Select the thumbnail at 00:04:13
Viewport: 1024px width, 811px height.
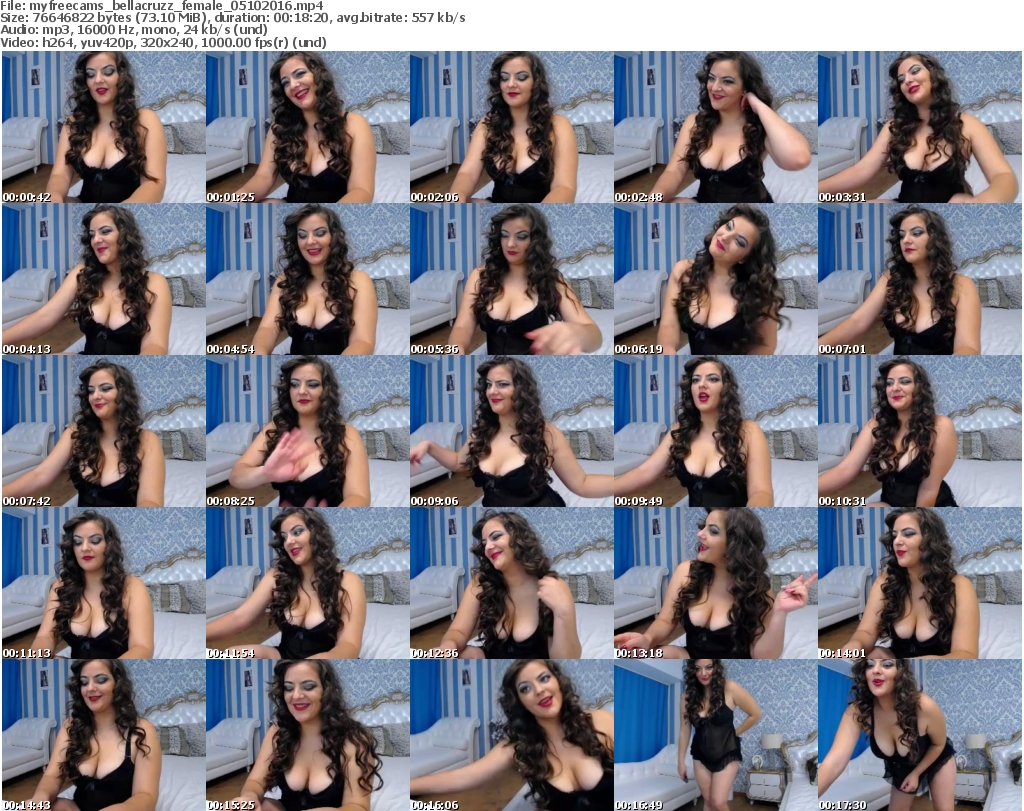102,280
